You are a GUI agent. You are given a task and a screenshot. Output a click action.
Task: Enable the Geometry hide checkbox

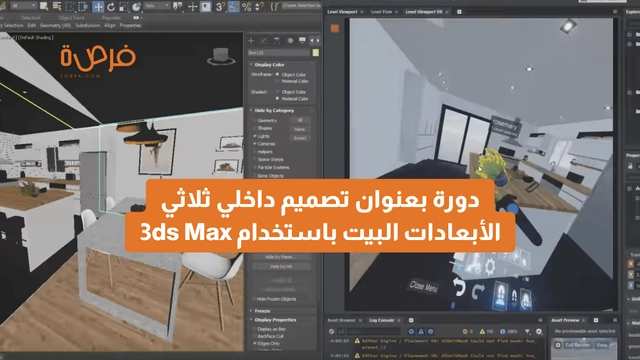(255, 120)
